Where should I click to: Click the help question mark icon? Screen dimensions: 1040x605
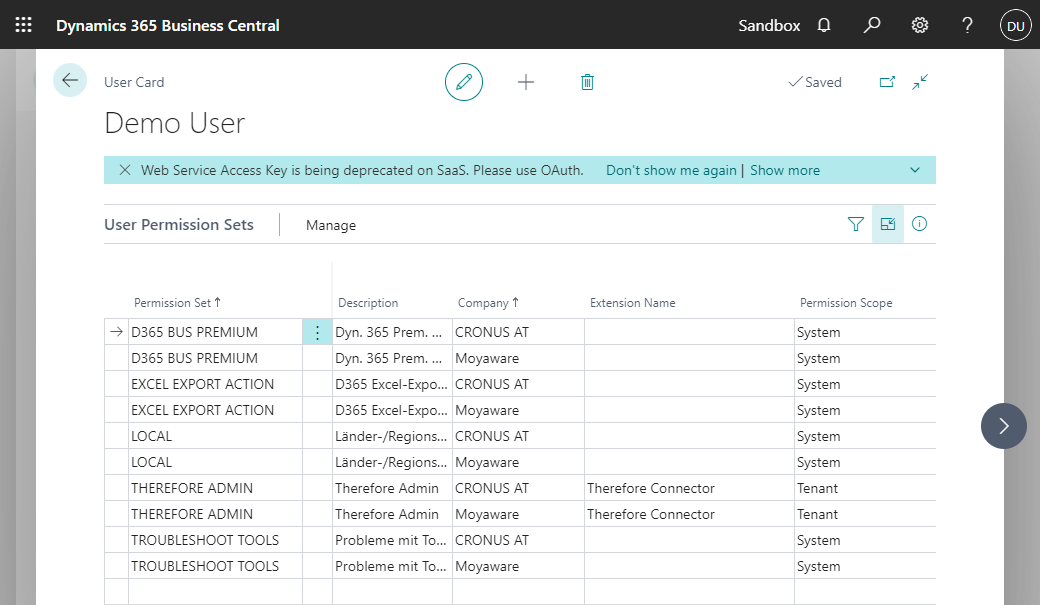(967, 25)
